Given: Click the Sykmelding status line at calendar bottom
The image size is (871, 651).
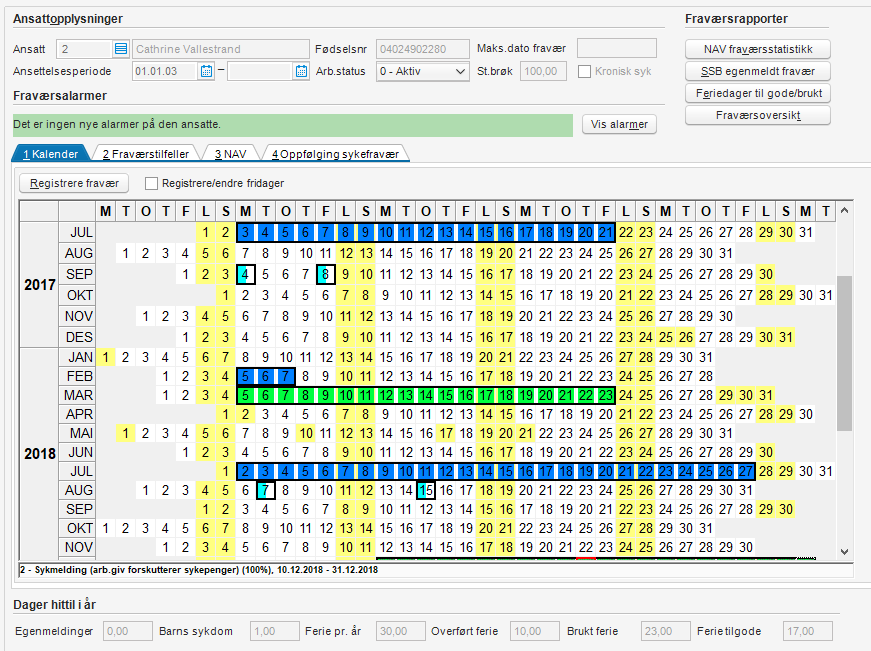Looking at the screenshot, I should pos(436,570).
